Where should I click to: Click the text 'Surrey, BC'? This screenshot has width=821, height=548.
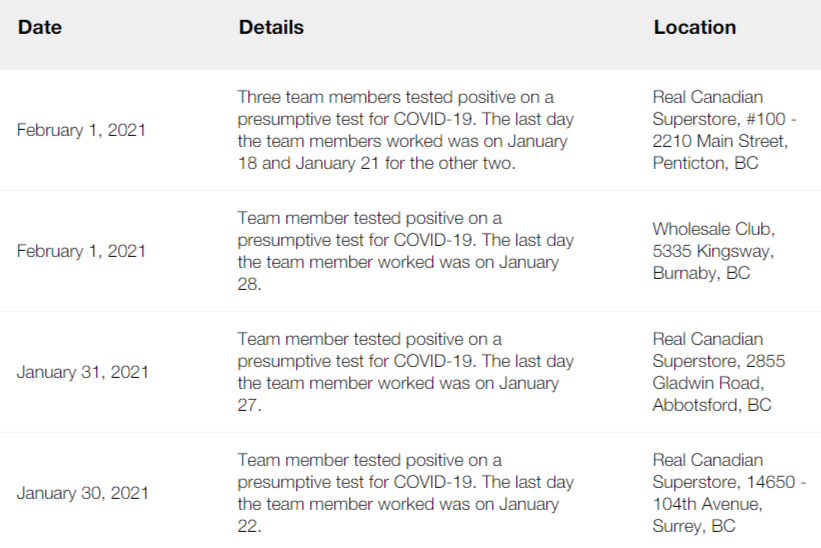694,525
